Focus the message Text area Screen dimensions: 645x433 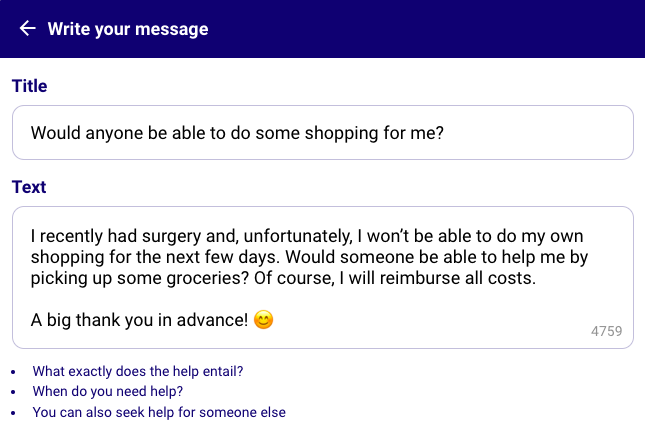pyautogui.click(x=322, y=278)
